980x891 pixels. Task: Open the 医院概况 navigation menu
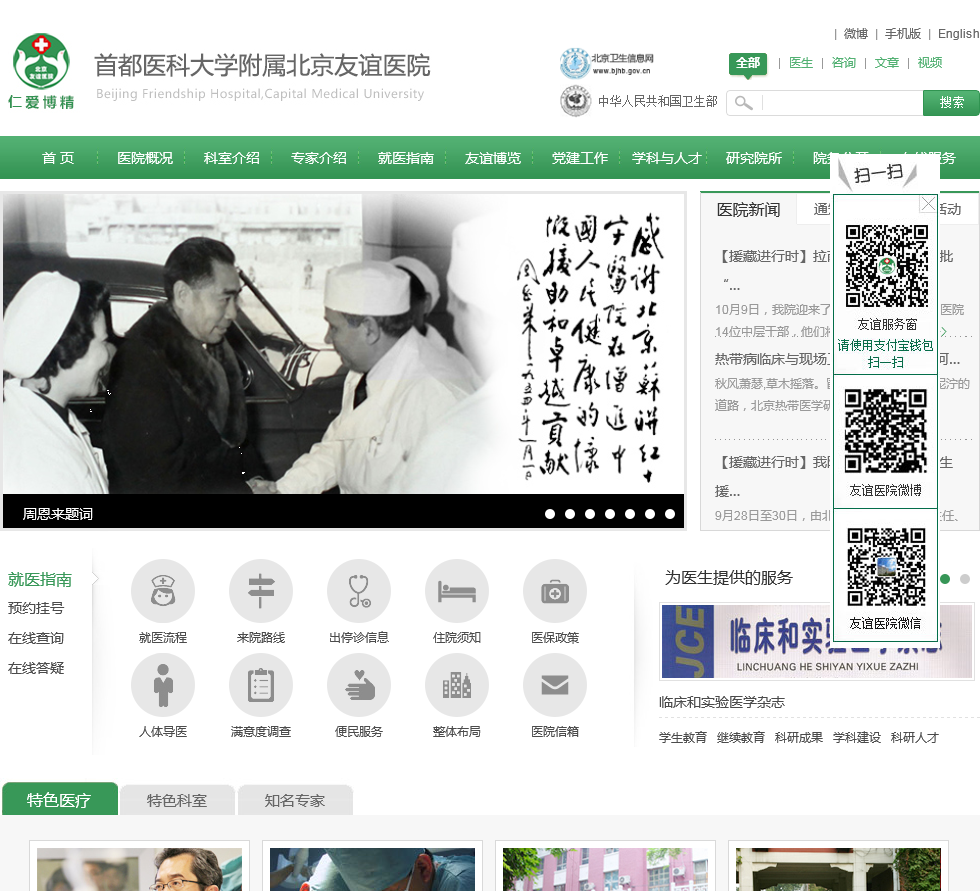point(145,158)
